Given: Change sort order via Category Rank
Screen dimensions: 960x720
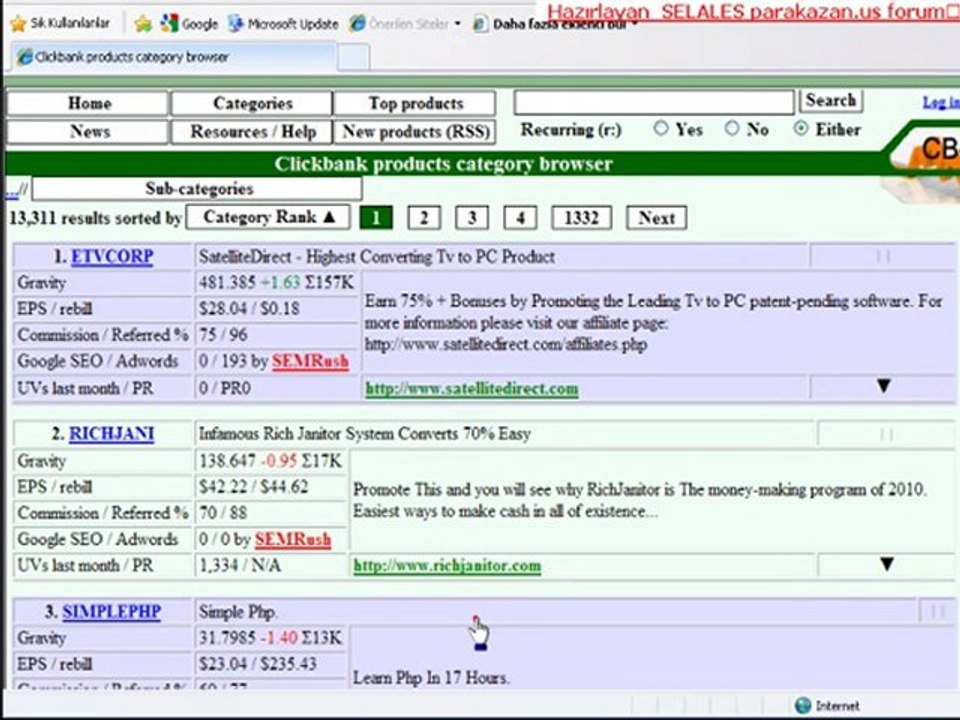Looking at the screenshot, I should pos(268,217).
